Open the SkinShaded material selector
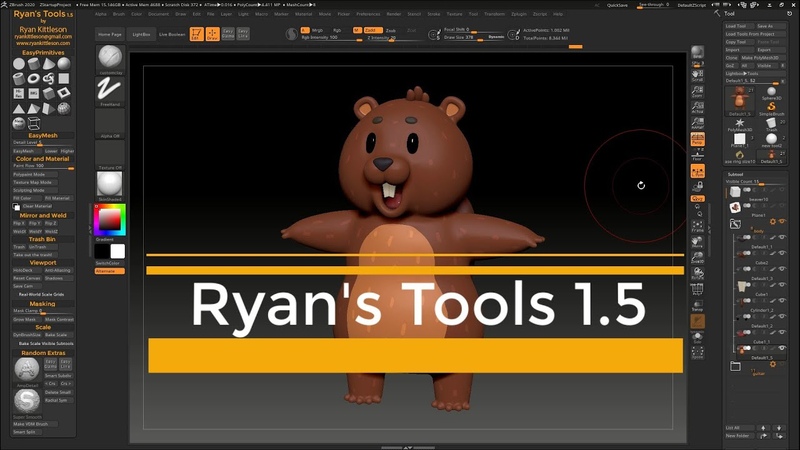 point(110,186)
